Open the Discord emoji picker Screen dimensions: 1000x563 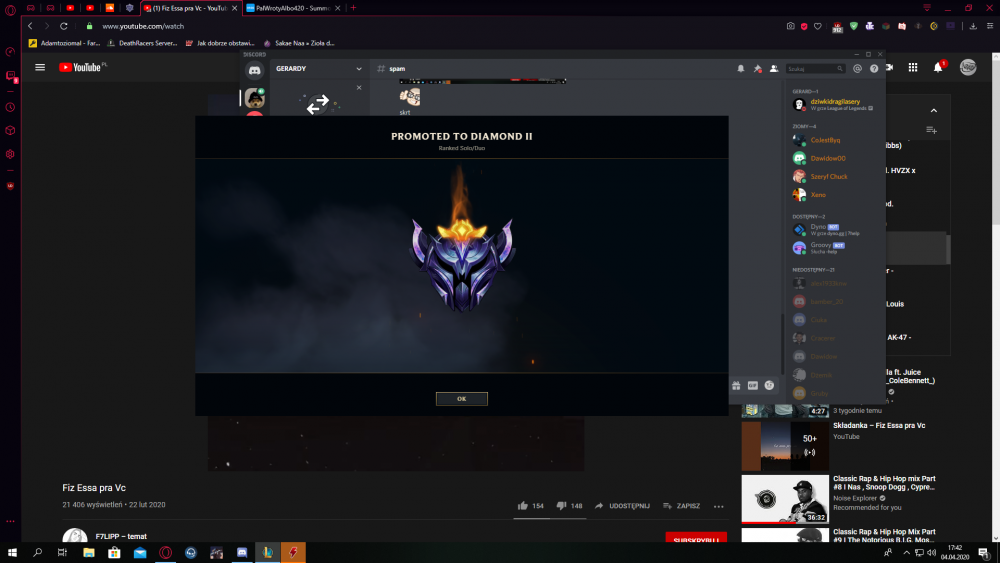tap(769, 385)
